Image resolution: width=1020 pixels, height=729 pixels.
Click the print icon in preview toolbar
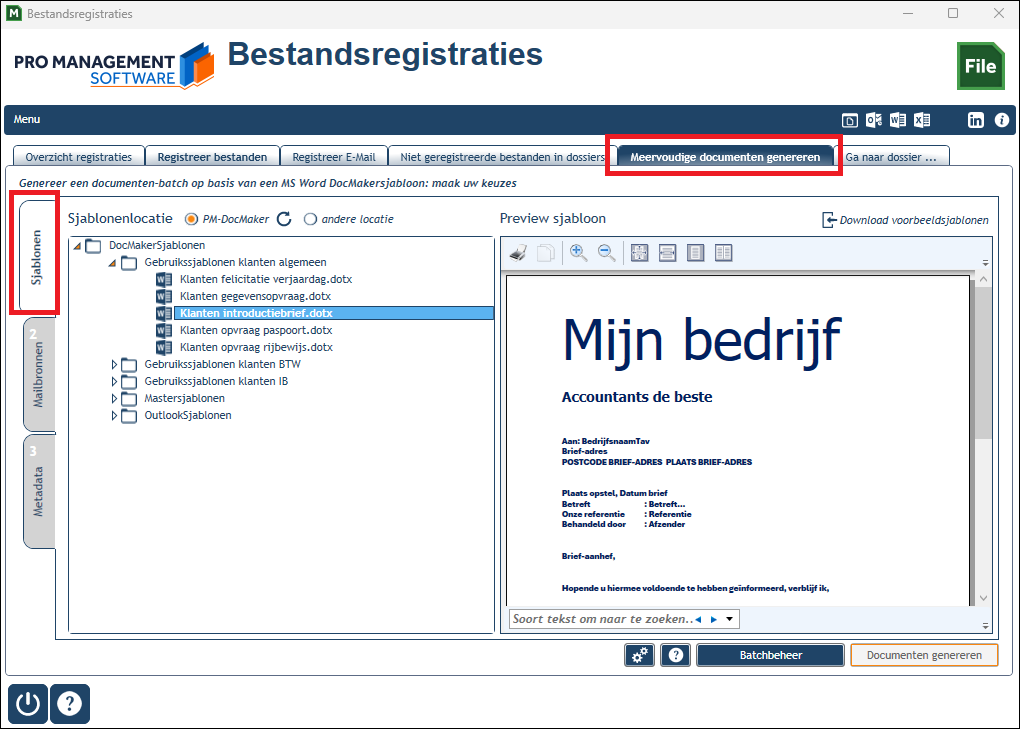click(518, 253)
